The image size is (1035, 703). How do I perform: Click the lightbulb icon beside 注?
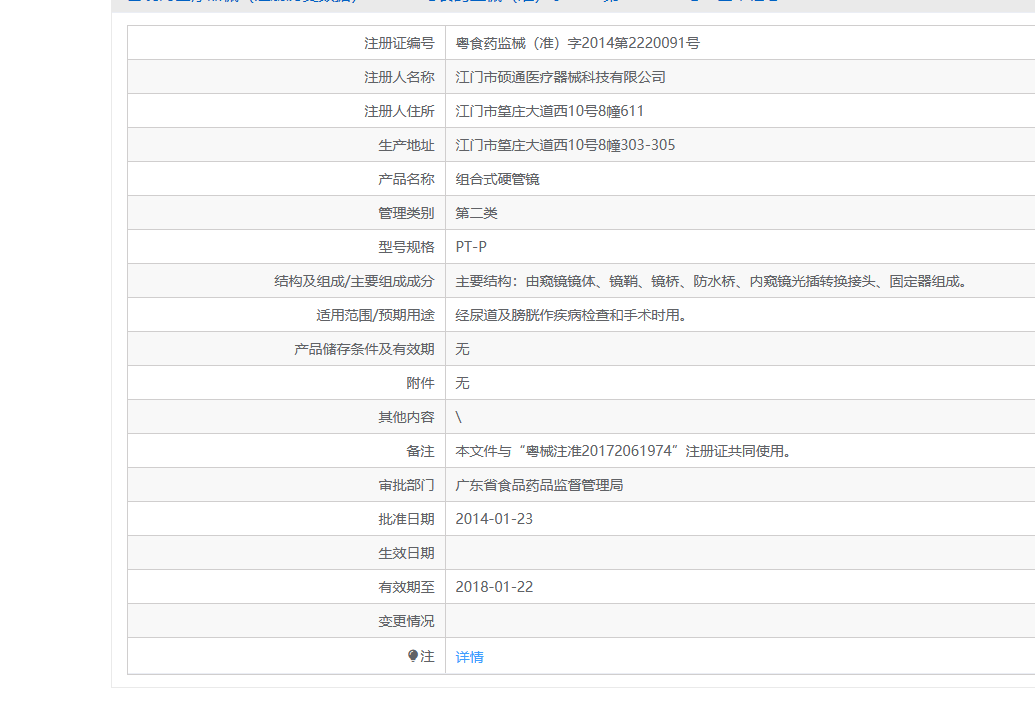pyautogui.click(x=413, y=655)
